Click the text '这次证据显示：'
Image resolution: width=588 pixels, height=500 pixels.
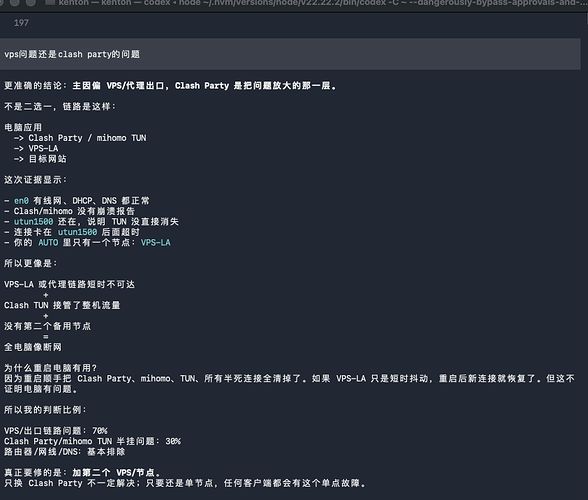(x=35, y=180)
